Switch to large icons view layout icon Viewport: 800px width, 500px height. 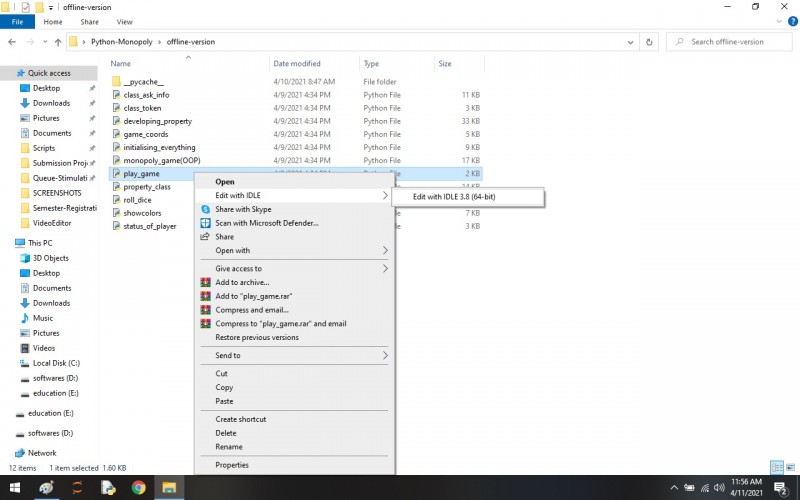click(790, 467)
